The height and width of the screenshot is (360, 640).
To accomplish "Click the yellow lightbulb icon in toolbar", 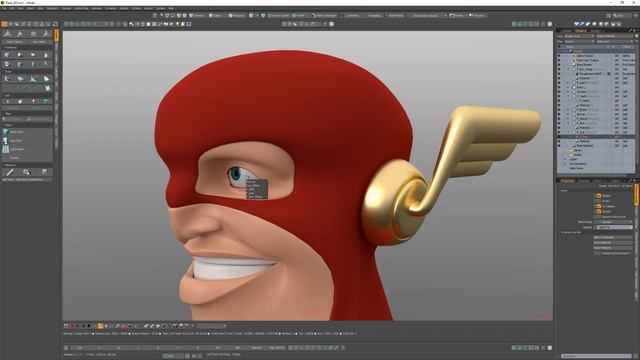I will [x=177, y=24].
